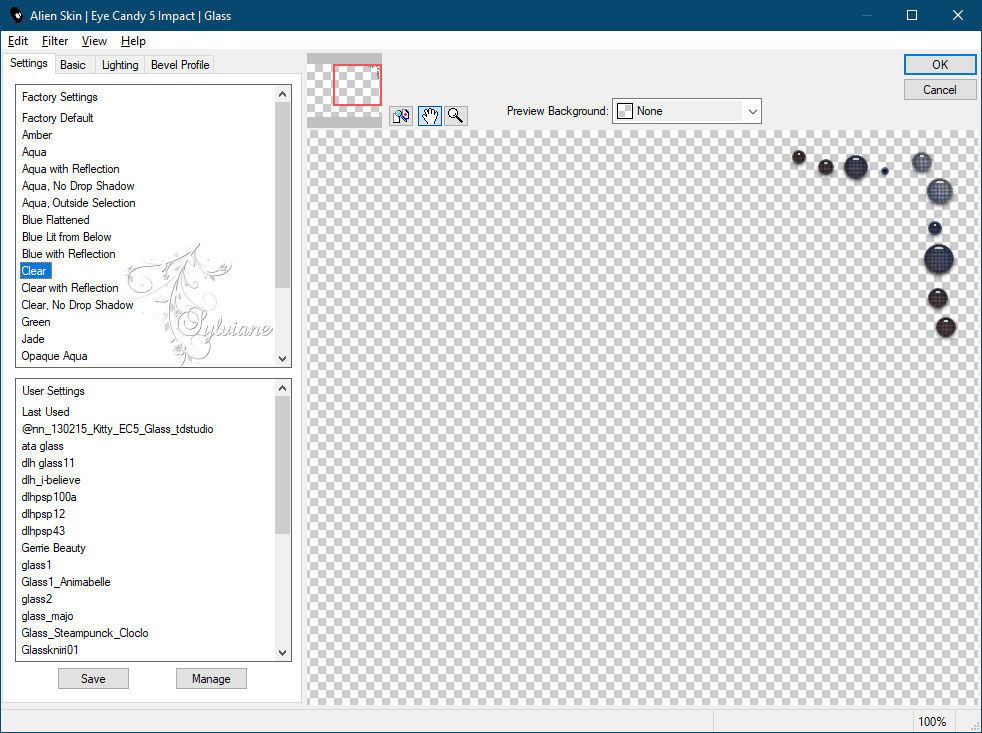Select the @nn_130215_Kitty_EC5_Glass_tdstudio setting
Viewport: 982px width, 733px height.
117,429
